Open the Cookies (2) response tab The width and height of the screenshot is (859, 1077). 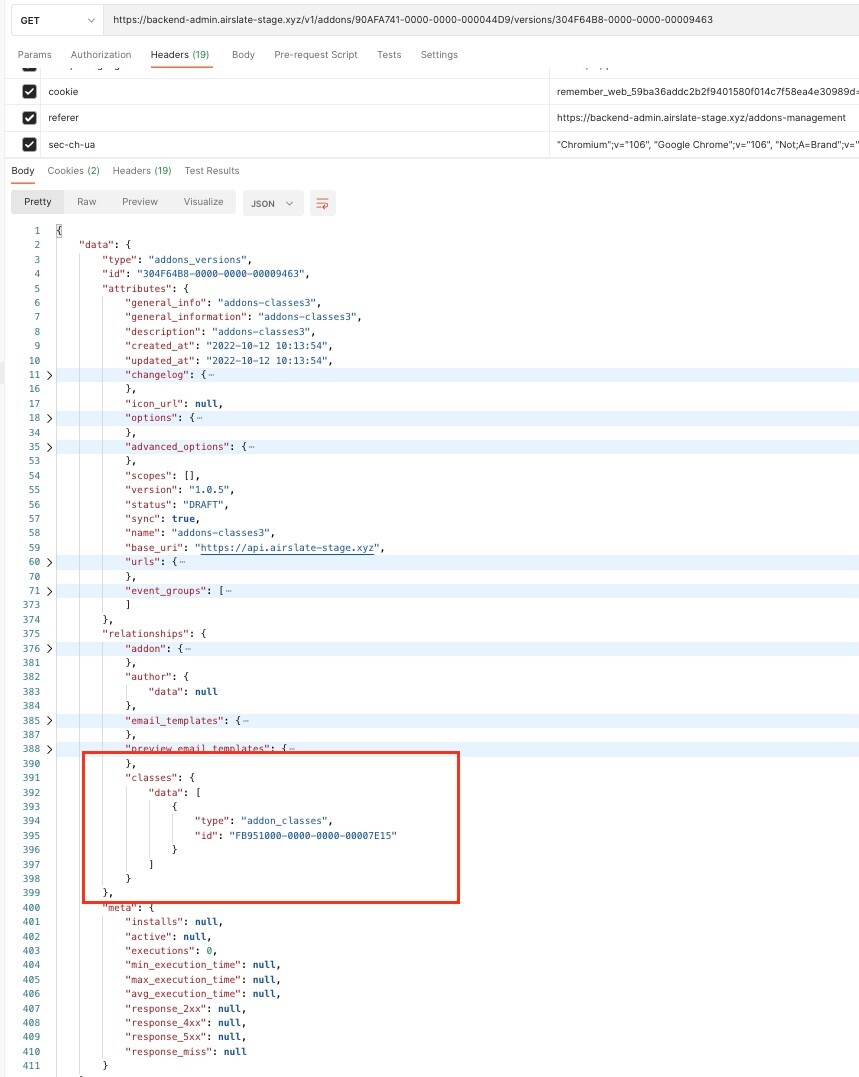pos(76,170)
